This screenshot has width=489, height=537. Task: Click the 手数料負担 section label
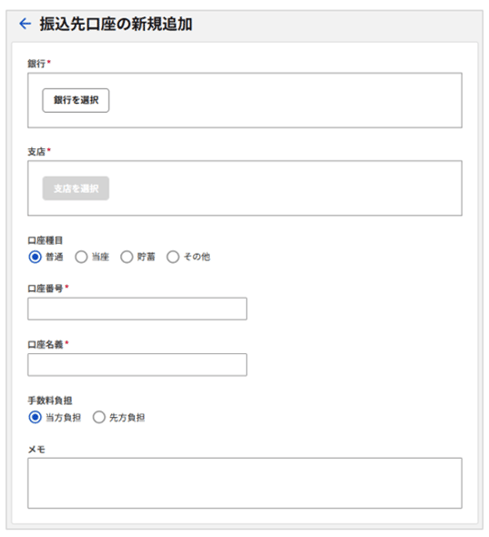pos(50,400)
